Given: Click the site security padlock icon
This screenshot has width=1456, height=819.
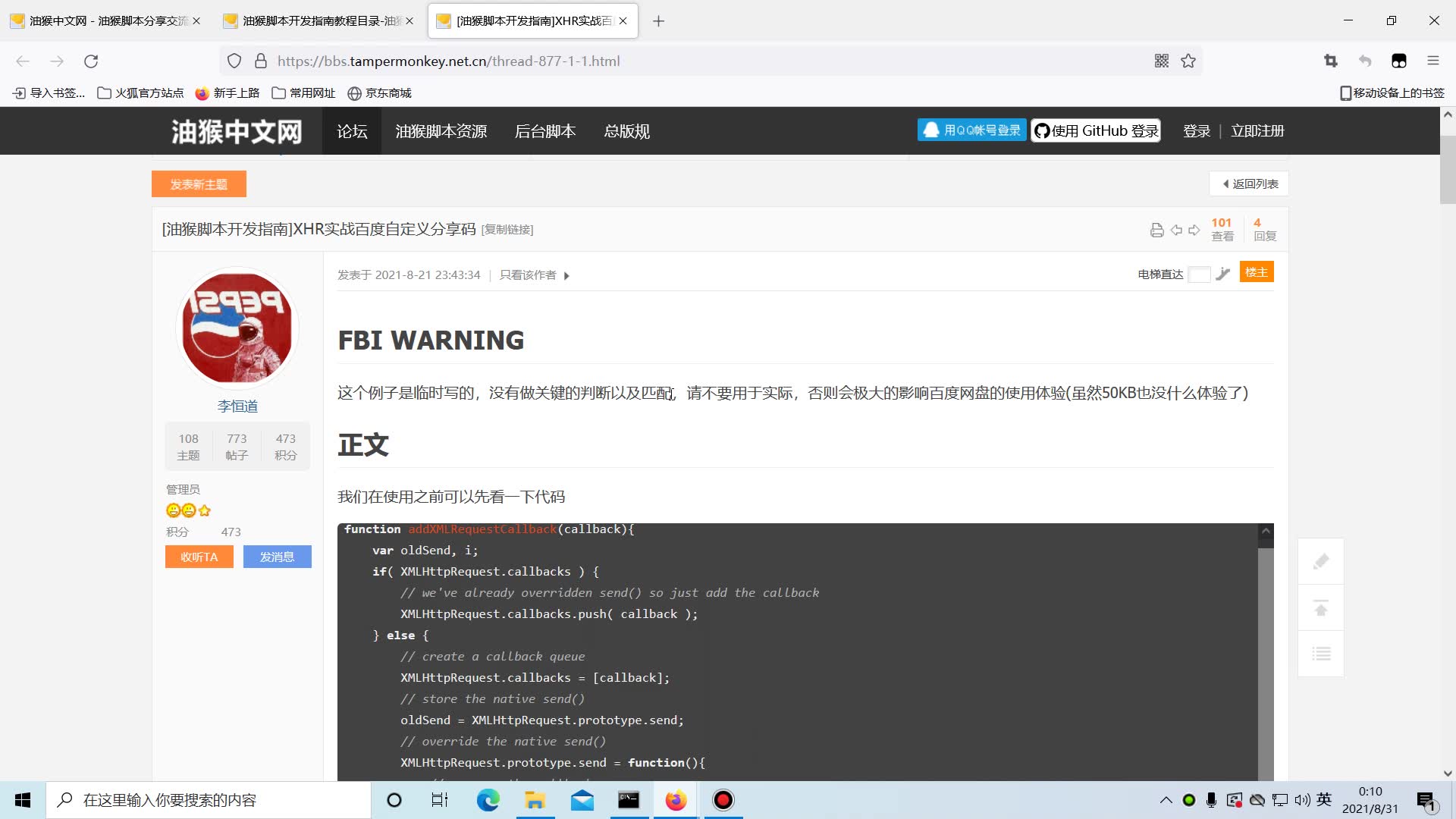Looking at the screenshot, I should pos(261,61).
